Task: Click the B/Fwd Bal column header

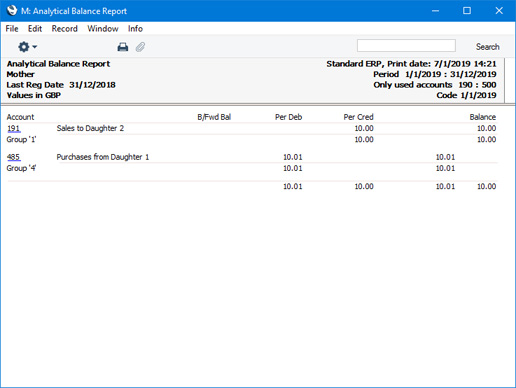Action: (214, 117)
